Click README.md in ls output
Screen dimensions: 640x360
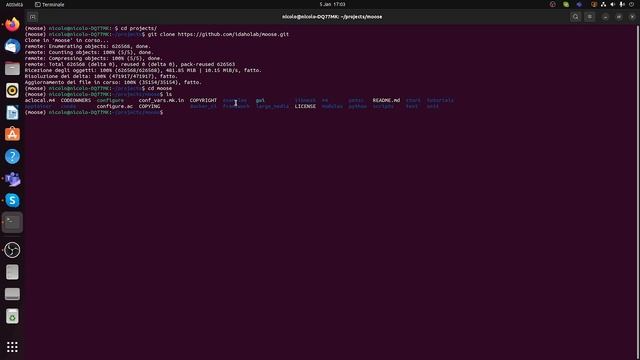pyautogui.click(x=386, y=100)
